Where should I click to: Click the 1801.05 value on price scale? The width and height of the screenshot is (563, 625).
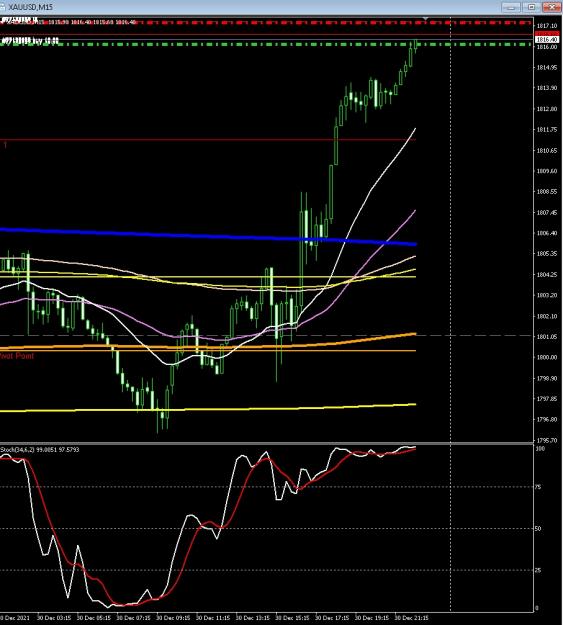point(547,337)
